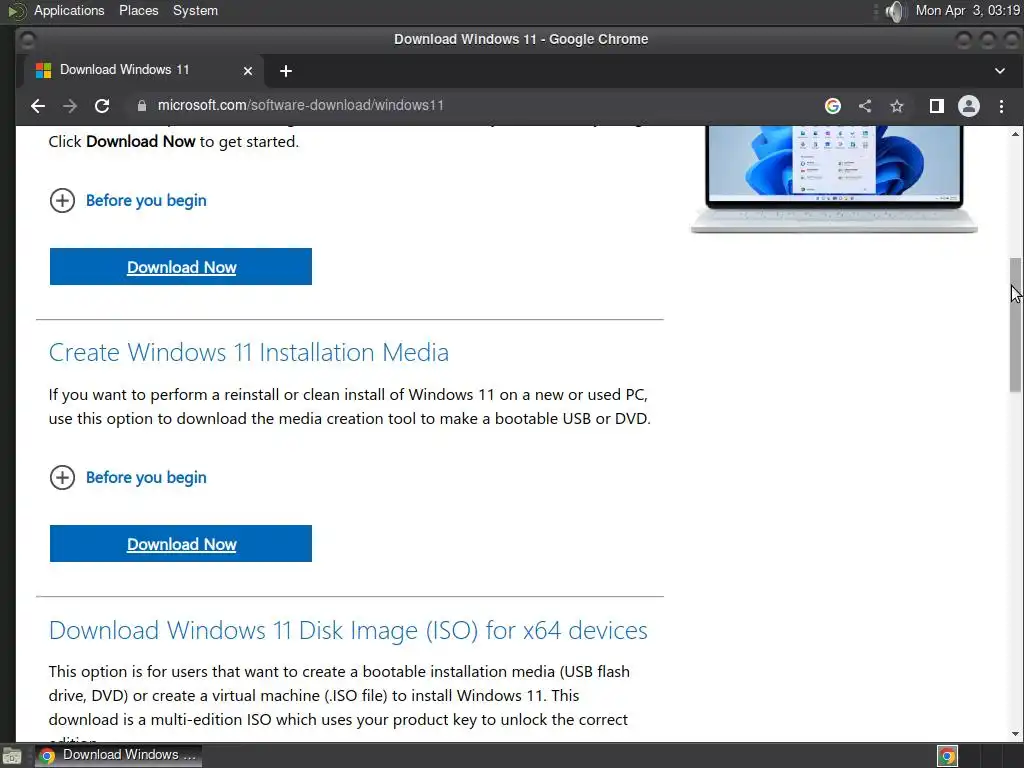Select the Download Windows 11 tab
The image size is (1024, 768).
point(144,71)
